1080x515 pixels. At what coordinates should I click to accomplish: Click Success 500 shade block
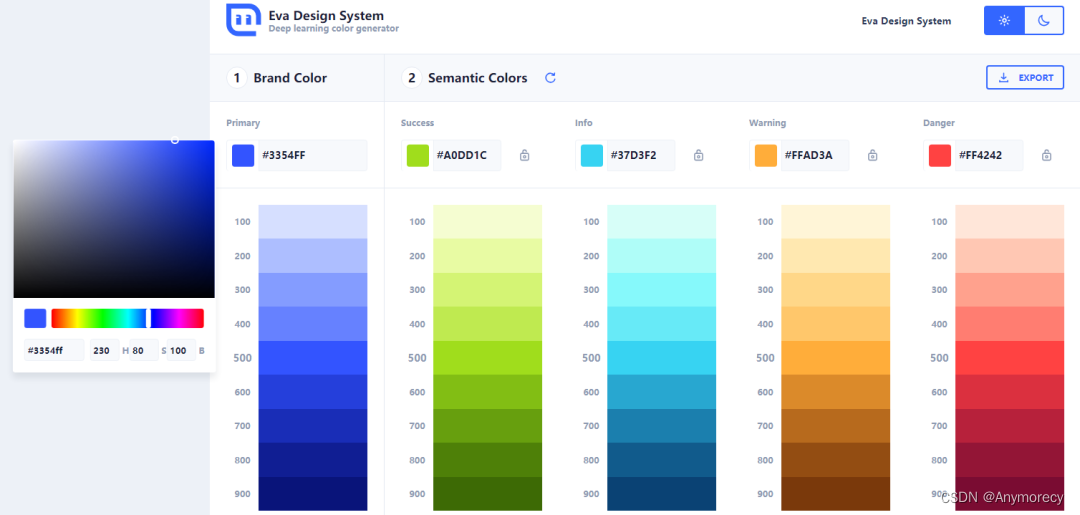point(488,358)
